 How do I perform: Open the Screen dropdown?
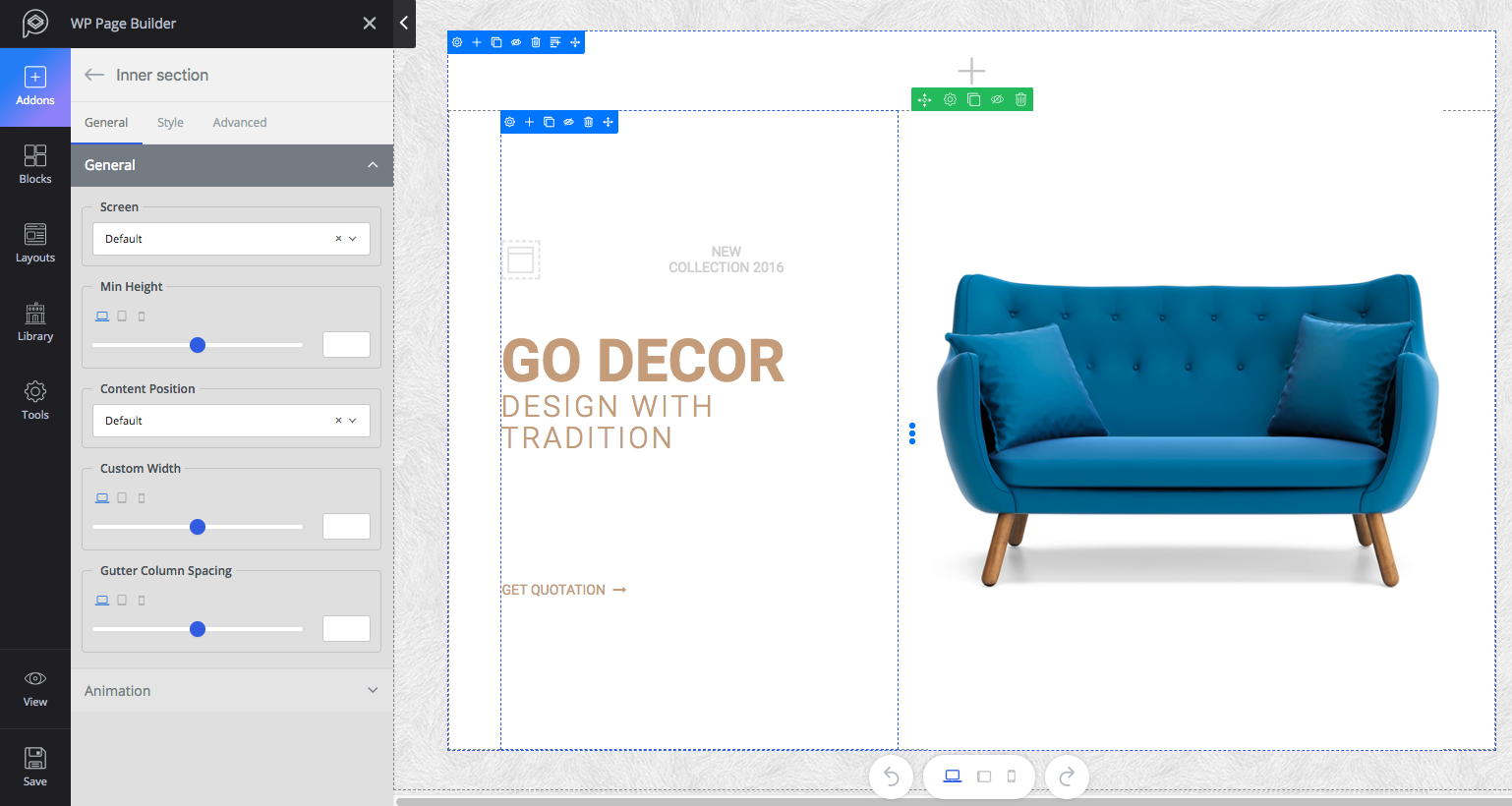point(231,239)
